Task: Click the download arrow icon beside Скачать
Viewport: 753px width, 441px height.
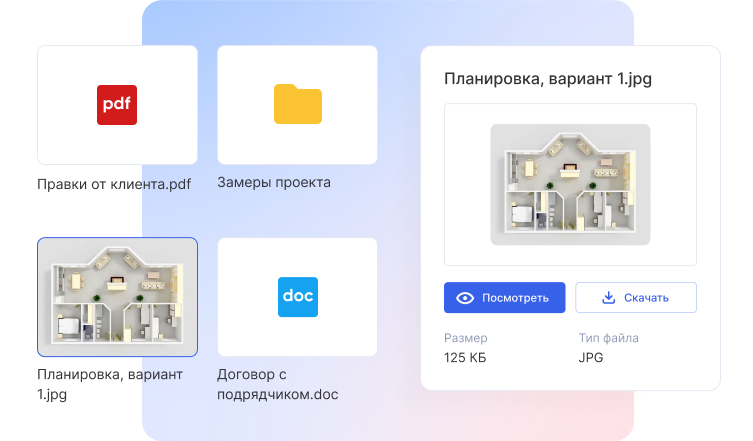Action: coord(609,298)
